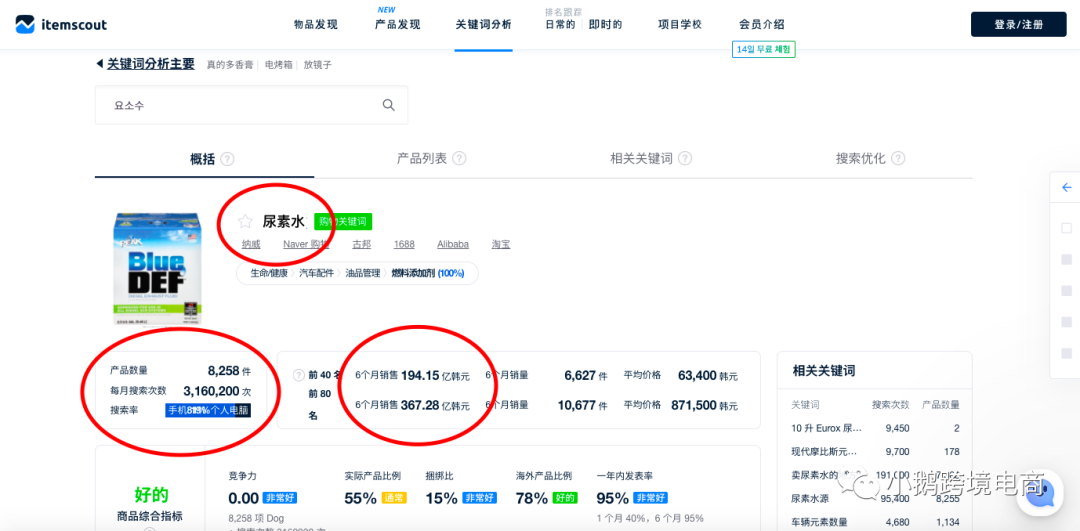Image resolution: width=1080 pixels, height=531 pixels.
Task: Click related keyword 车辆元素数量
Action: click(x=820, y=522)
